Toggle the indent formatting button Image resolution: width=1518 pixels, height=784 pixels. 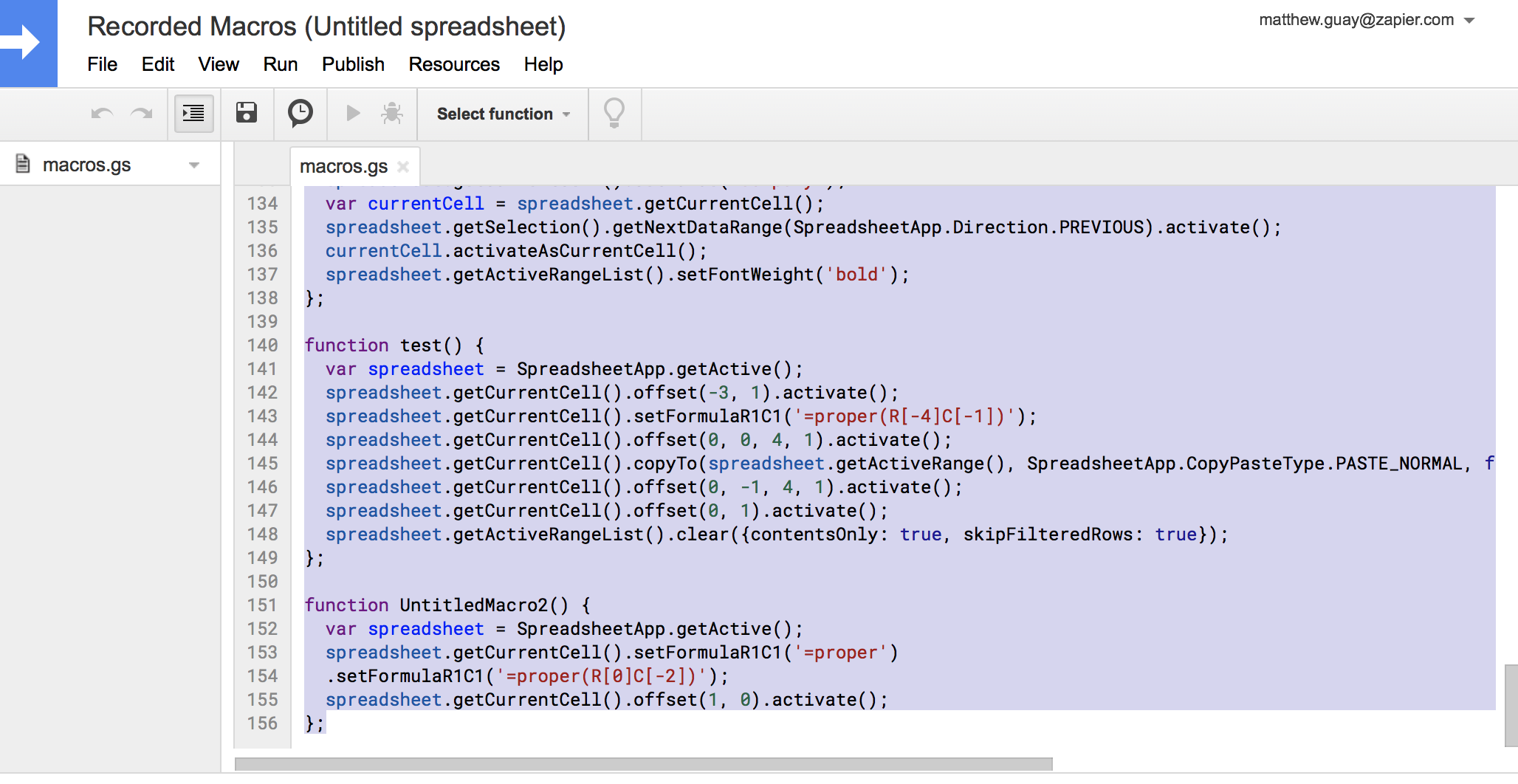click(193, 114)
